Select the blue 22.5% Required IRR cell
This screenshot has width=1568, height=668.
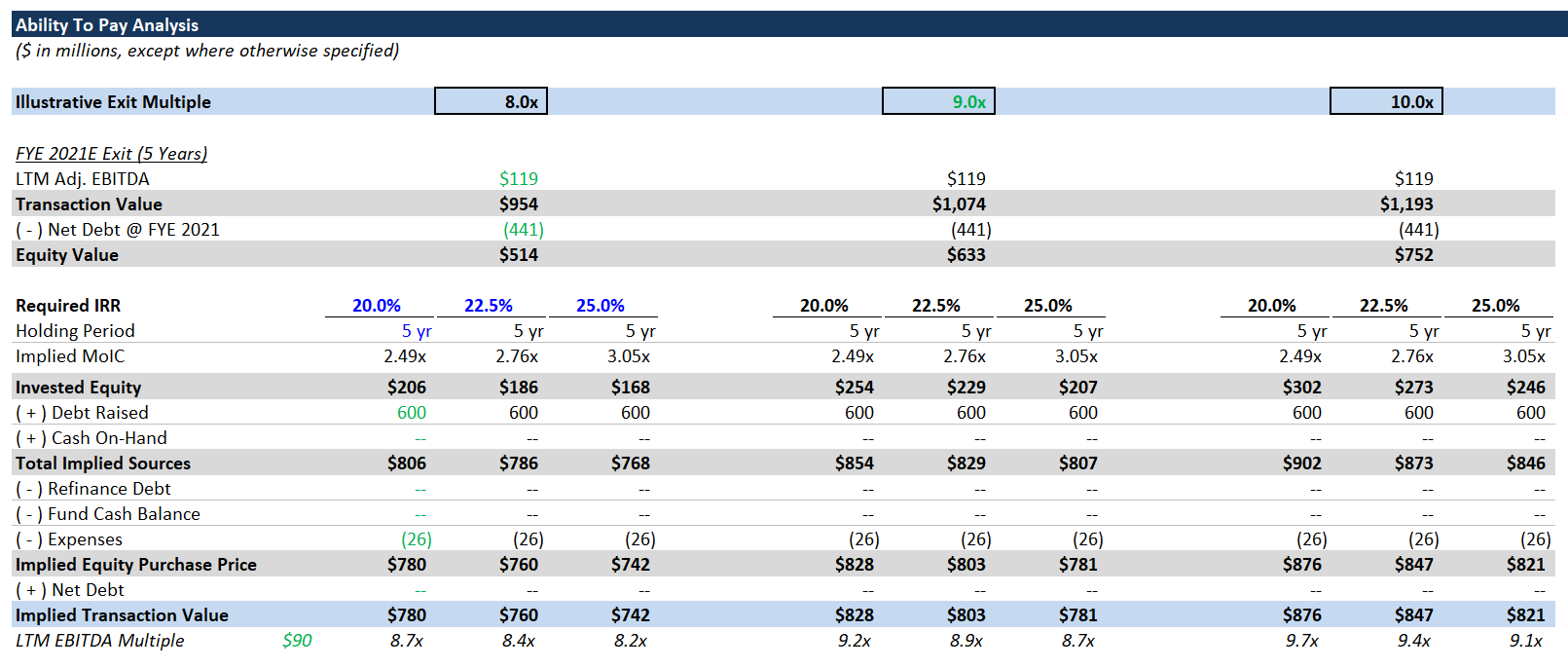489,306
